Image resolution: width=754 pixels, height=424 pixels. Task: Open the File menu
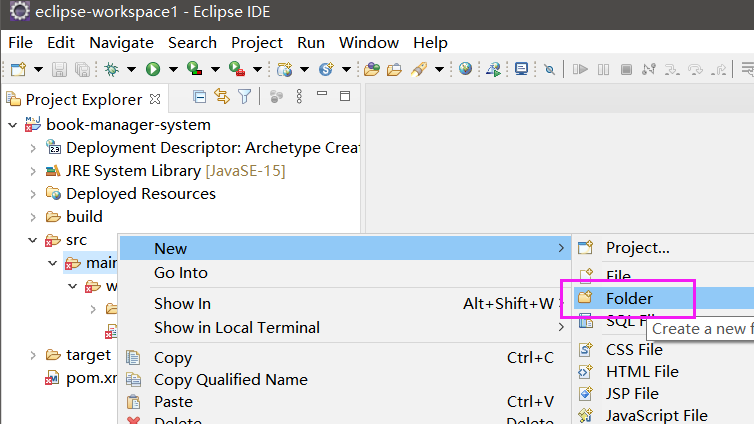20,43
